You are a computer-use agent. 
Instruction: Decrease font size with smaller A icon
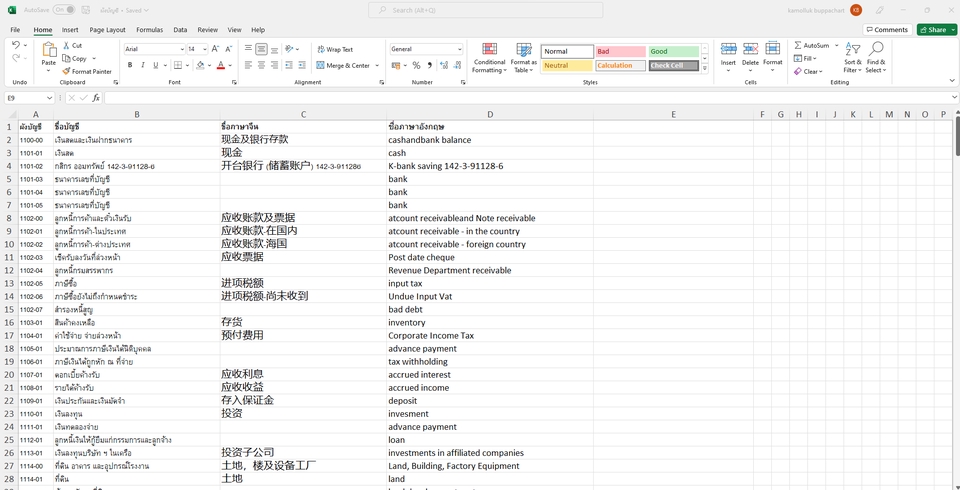[x=228, y=49]
